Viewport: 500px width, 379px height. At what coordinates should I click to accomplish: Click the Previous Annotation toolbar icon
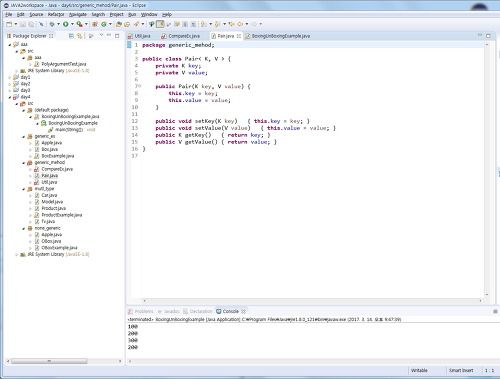217,24
